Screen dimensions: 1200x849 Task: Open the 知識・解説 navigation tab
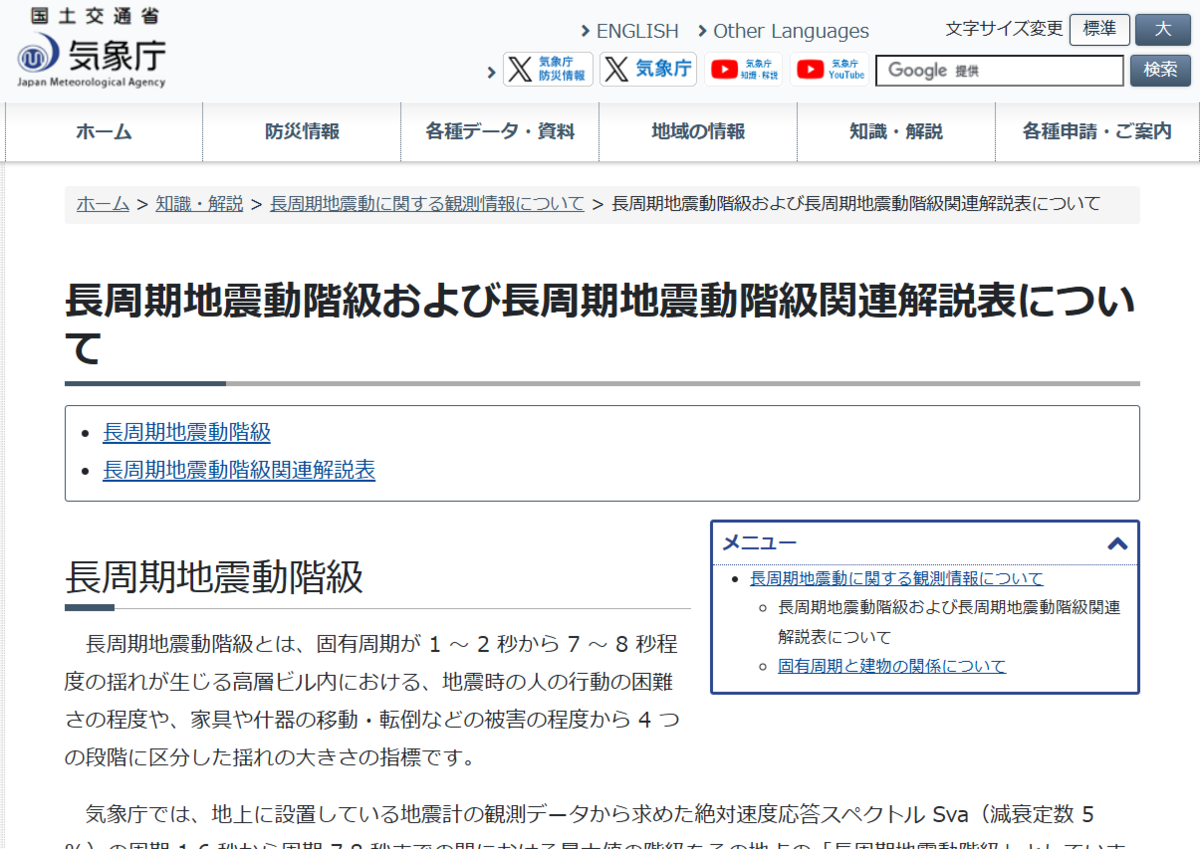click(896, 132)
